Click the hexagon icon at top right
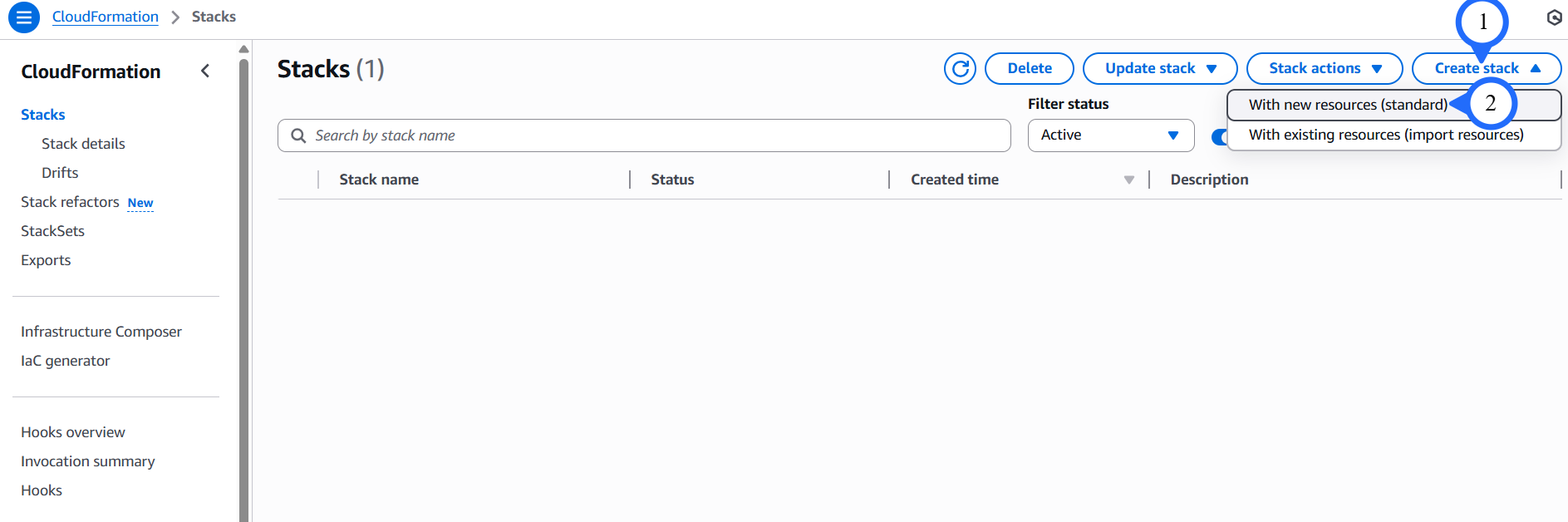Screen dimensions: 1568x522 point(1554,17)
